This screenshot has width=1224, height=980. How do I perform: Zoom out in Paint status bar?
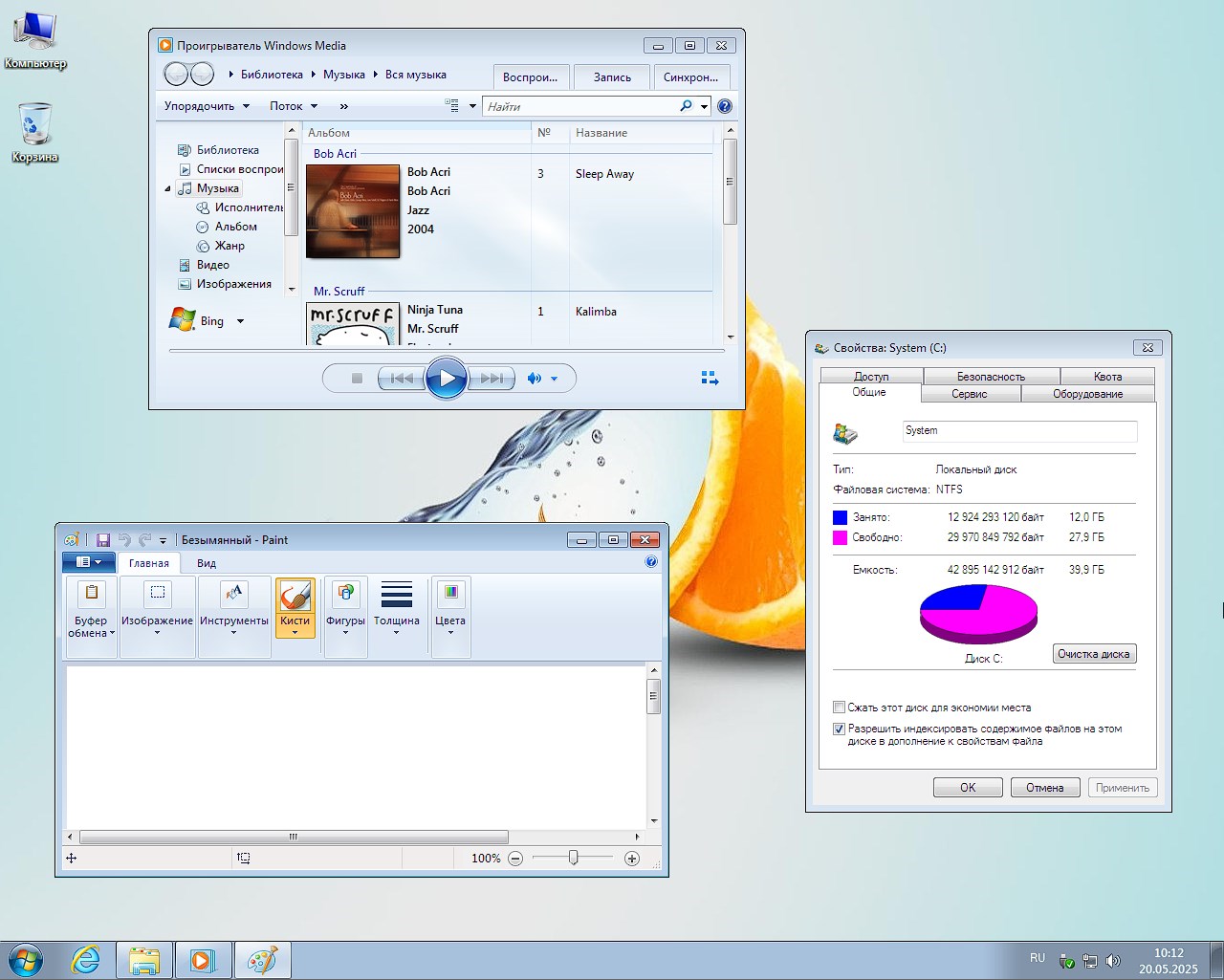(x=515, y=859)
